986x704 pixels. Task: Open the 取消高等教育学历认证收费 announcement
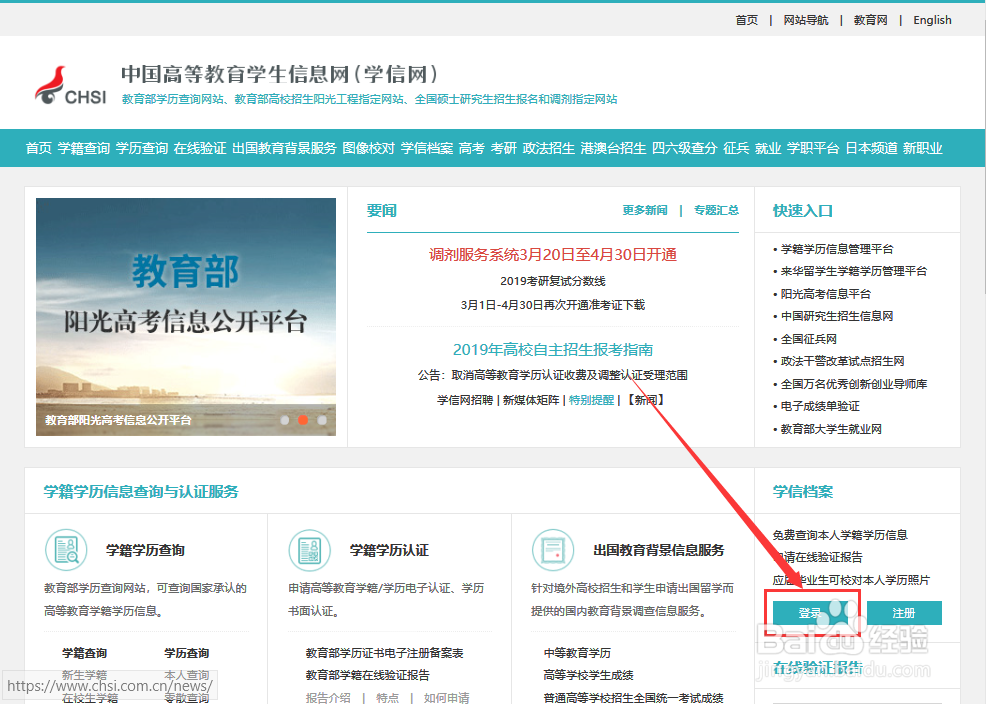pyautogui.click(x=553, y=375)
